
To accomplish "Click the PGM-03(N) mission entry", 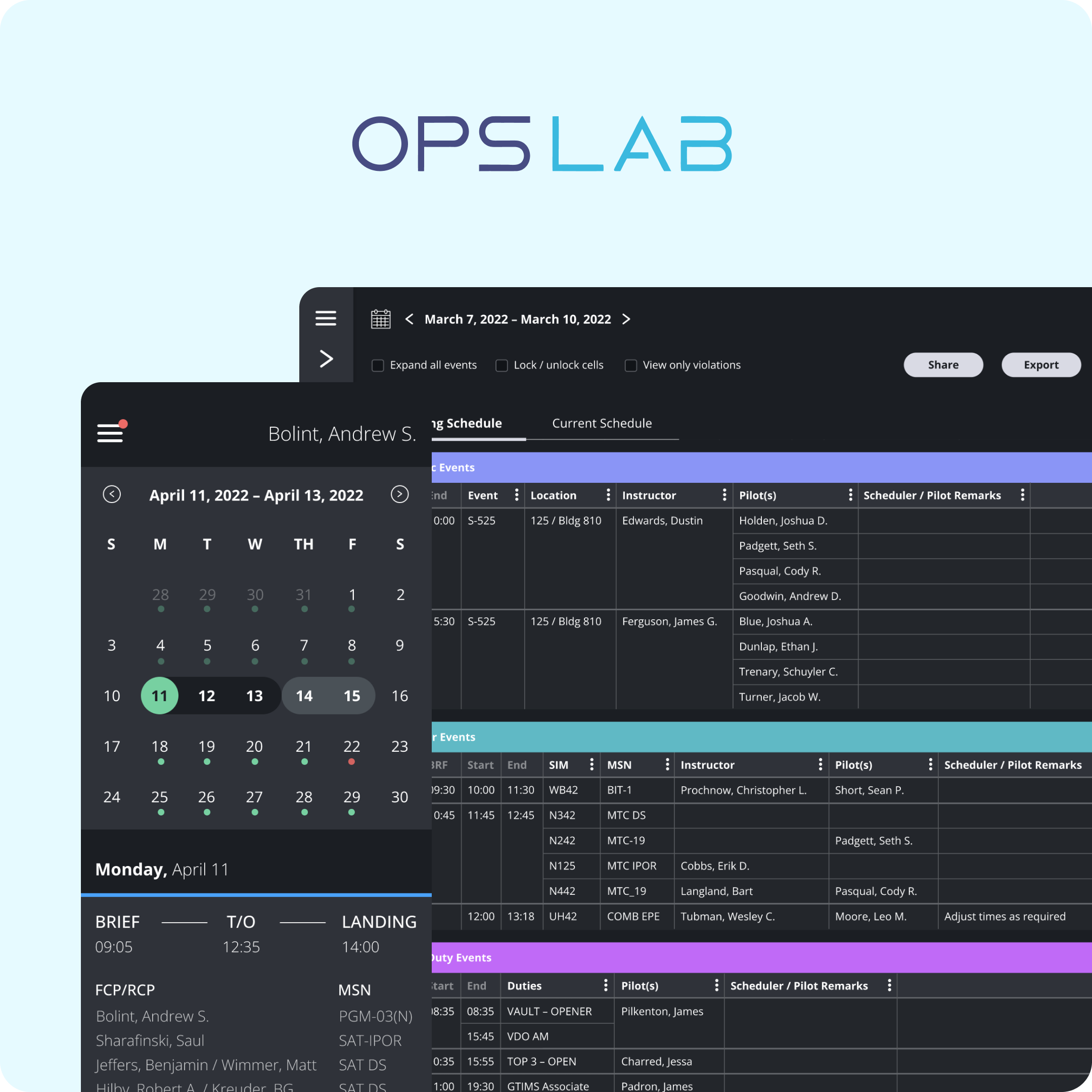I will pyautogui.click(x=375, y=1016).
